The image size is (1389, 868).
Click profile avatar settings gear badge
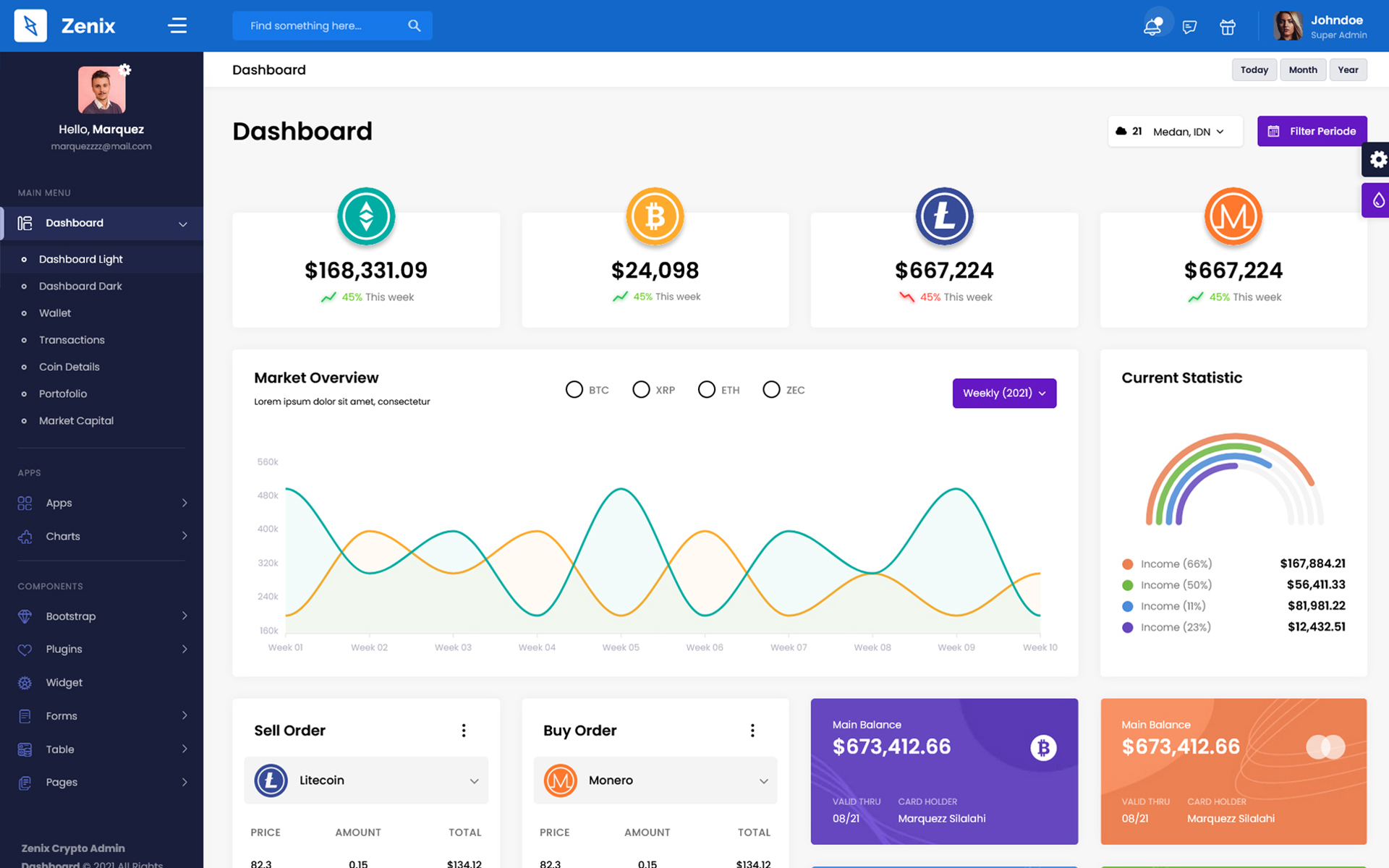click(125, 69)
